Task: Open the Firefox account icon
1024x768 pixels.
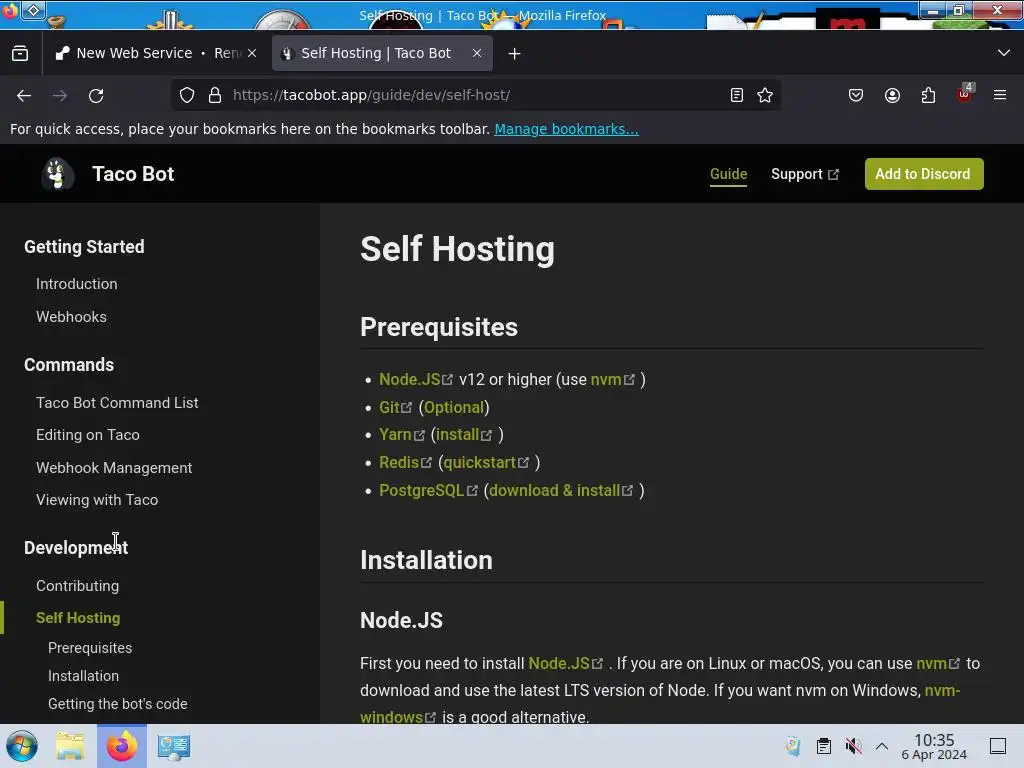Action: 892,95
